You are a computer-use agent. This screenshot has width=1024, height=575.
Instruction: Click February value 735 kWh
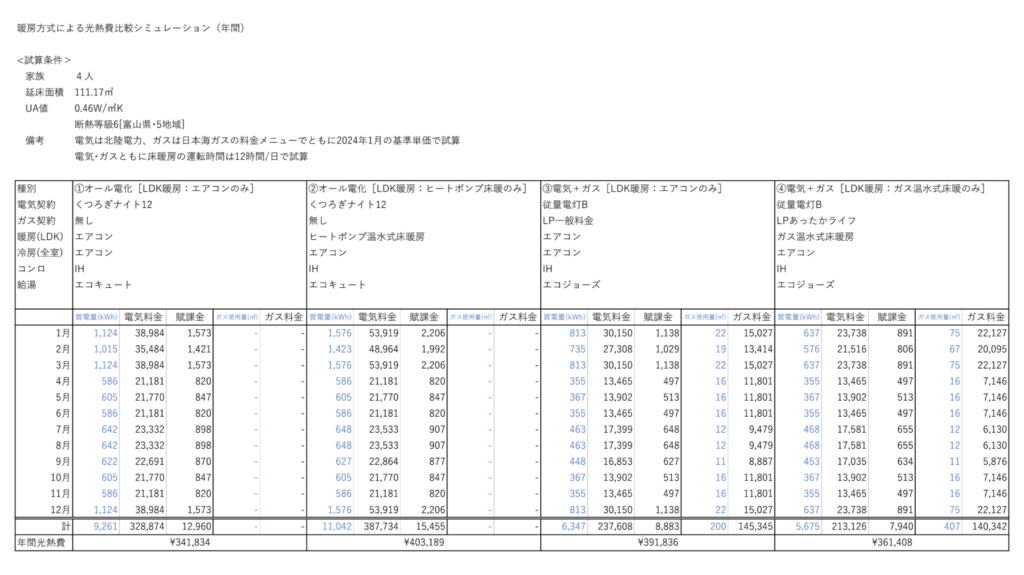click(x=577, y=350)
